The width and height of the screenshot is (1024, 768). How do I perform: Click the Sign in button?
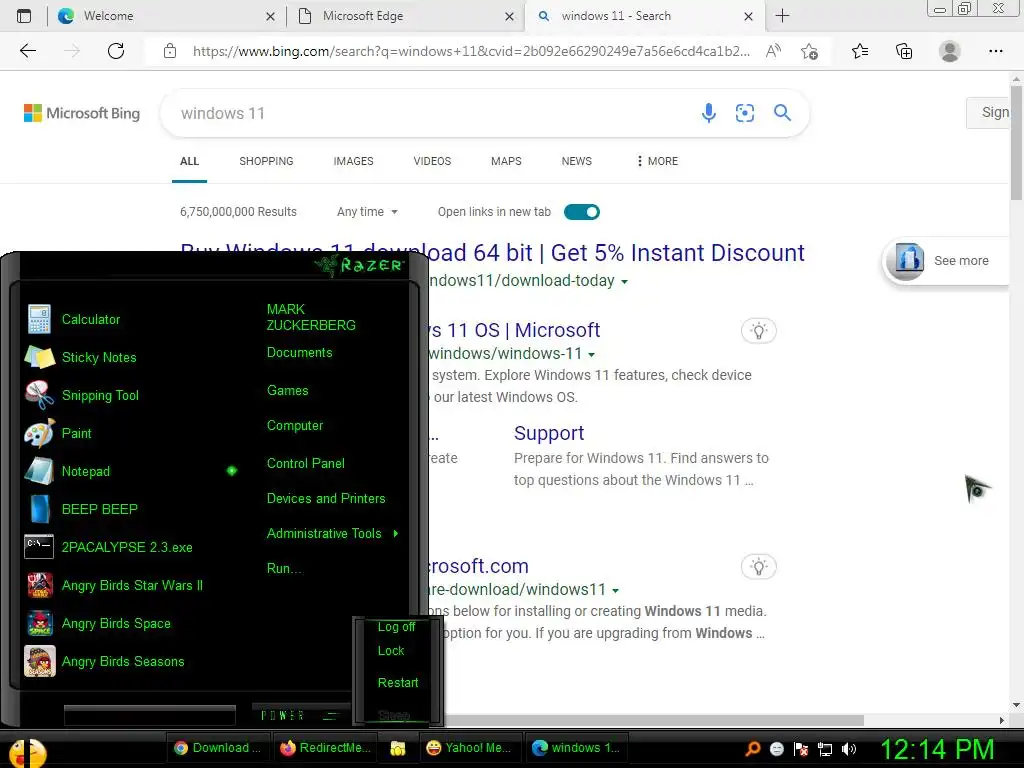coord(989,112)
